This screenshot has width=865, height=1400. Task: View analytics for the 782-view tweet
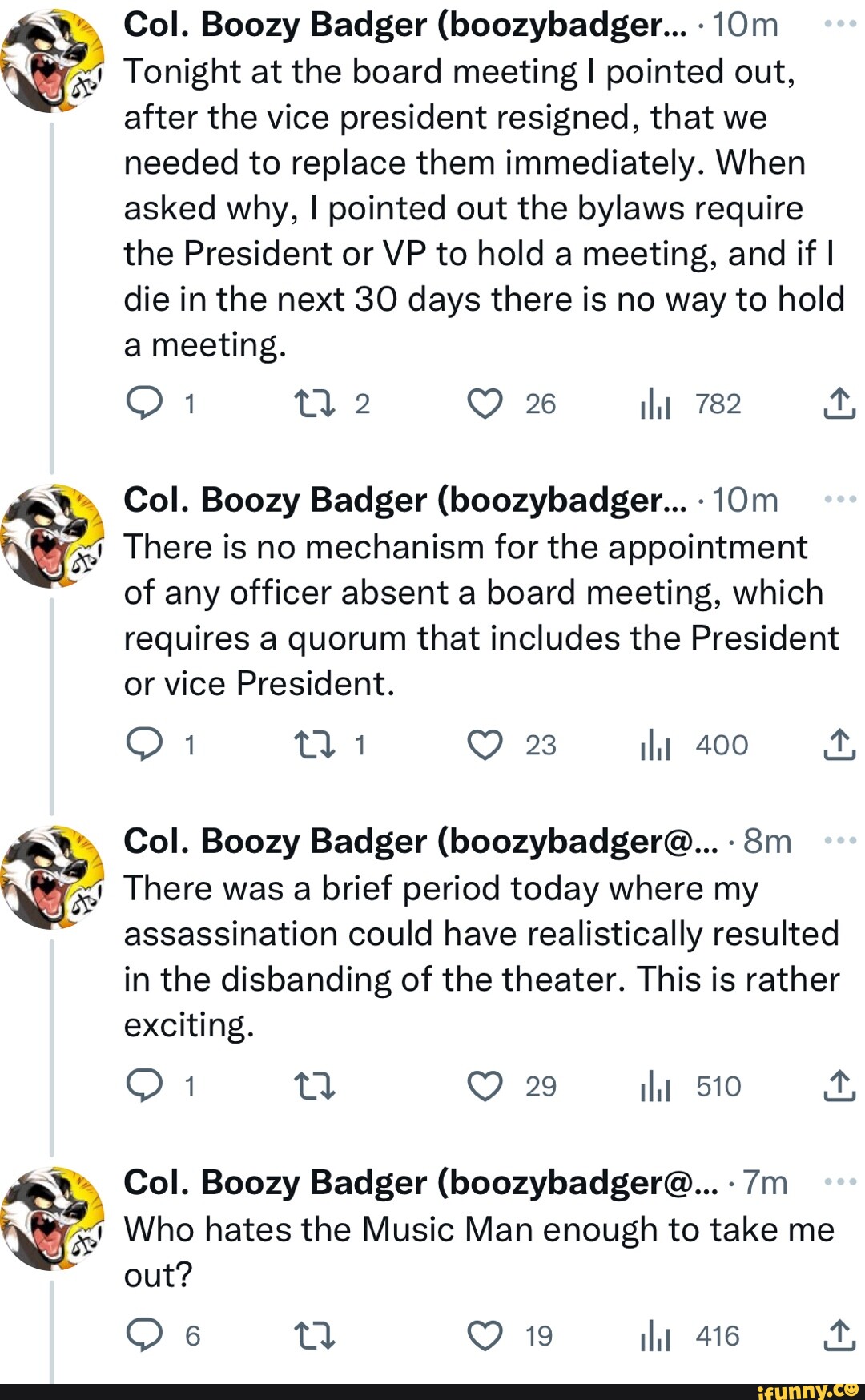coord(655,404)
